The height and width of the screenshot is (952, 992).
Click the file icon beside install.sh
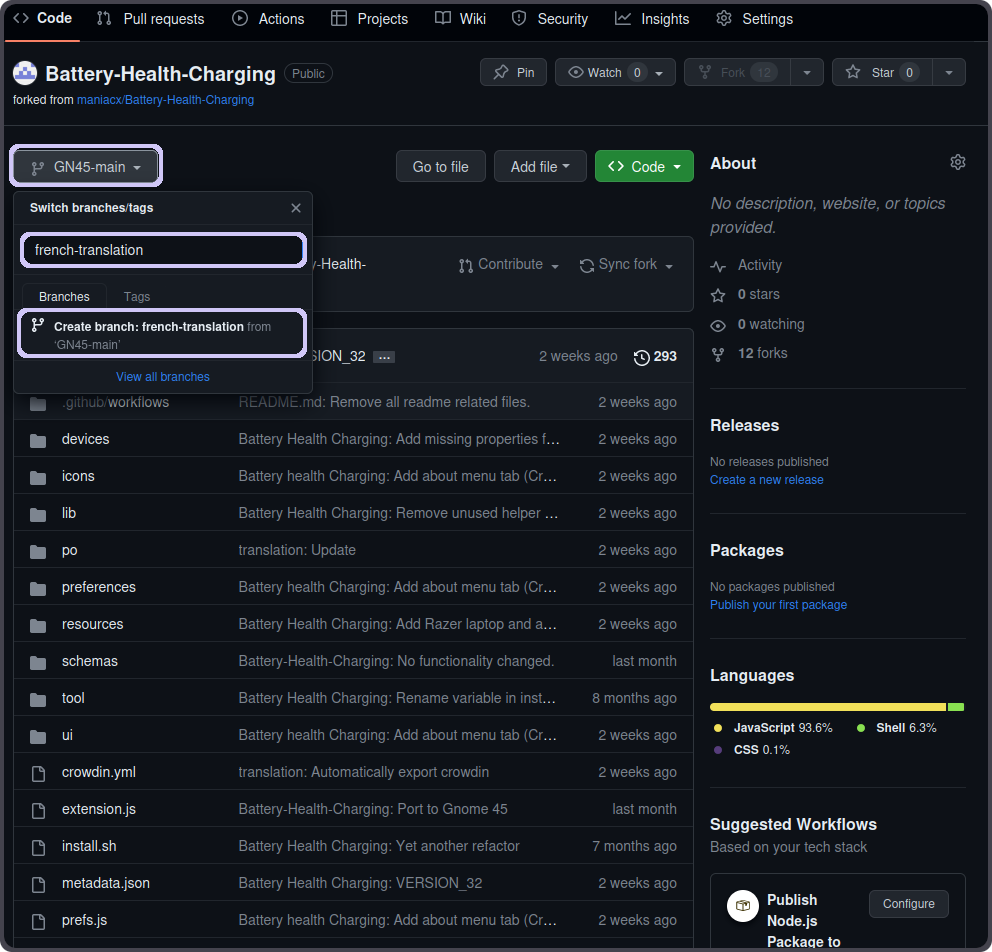pyautogui.click(x=38, y=846)
